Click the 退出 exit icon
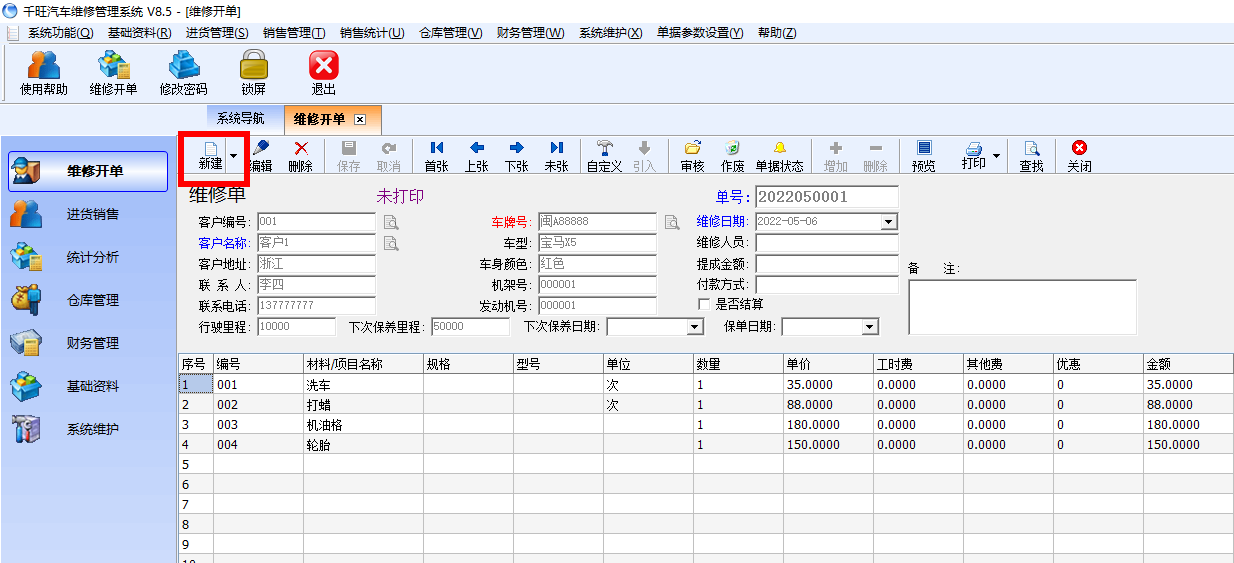 coord(323,73)
